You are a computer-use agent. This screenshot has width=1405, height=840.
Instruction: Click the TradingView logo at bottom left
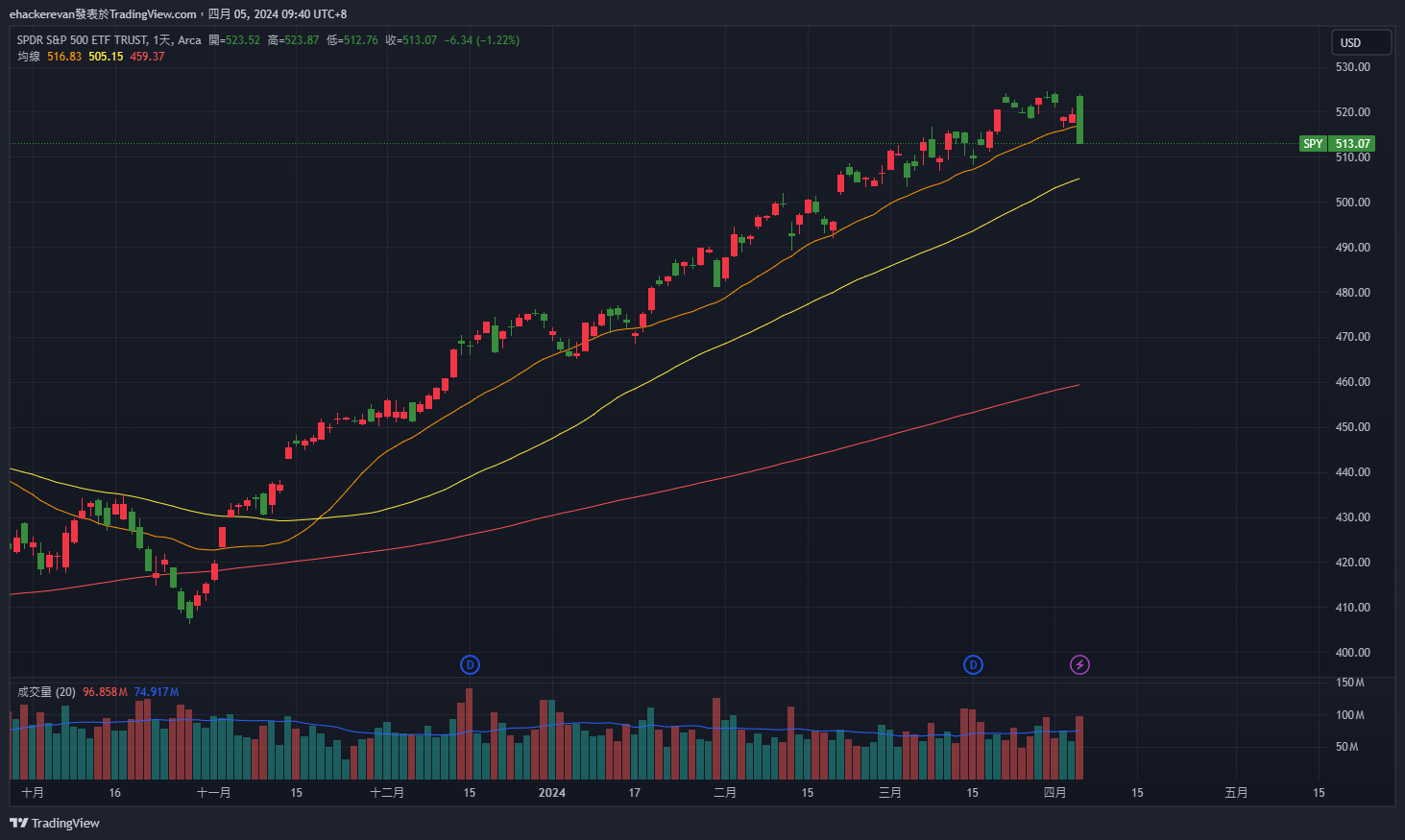click(x=55, y=823)
